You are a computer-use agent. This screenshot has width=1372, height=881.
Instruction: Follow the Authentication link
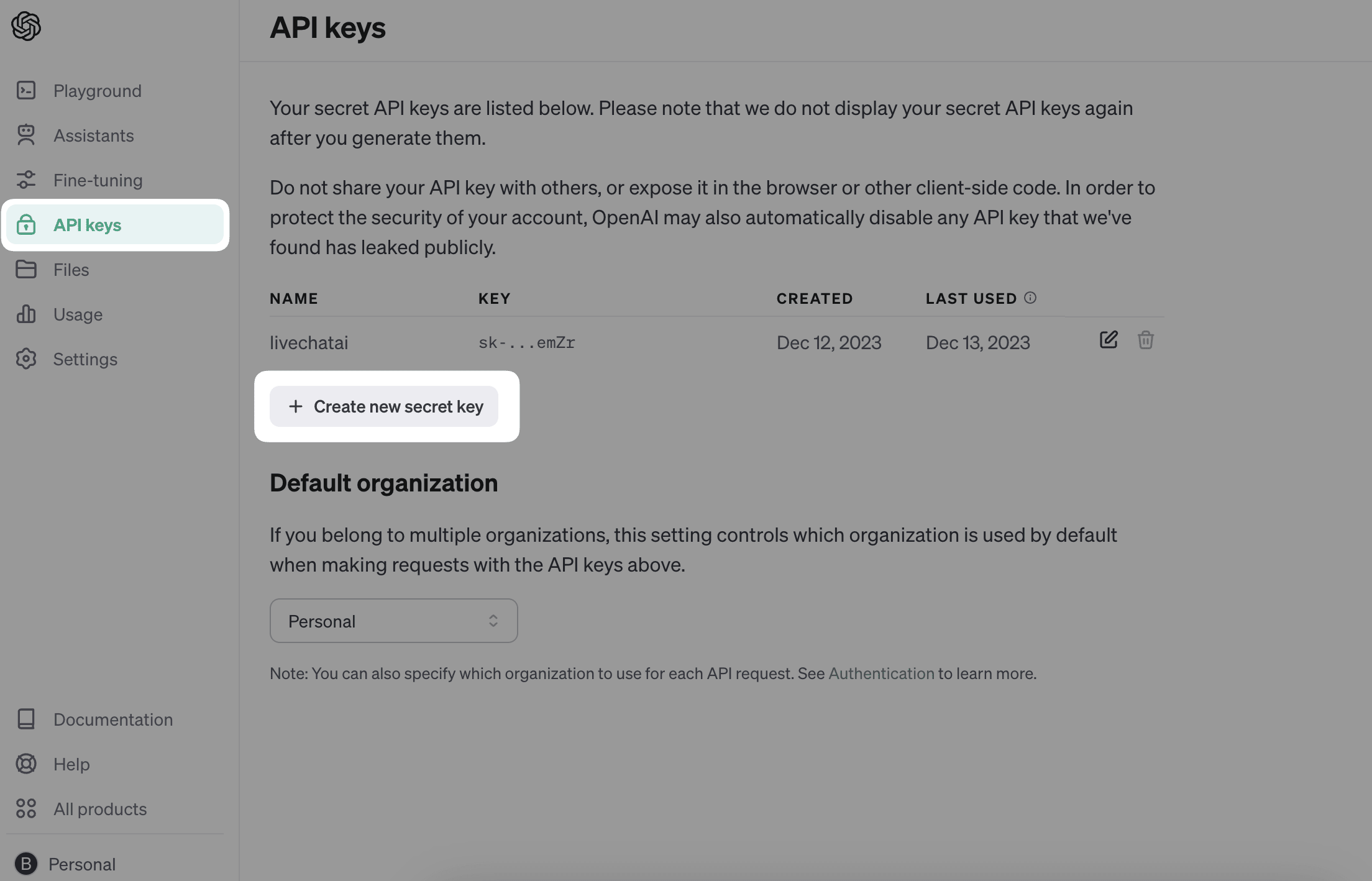tap(881, 673)
